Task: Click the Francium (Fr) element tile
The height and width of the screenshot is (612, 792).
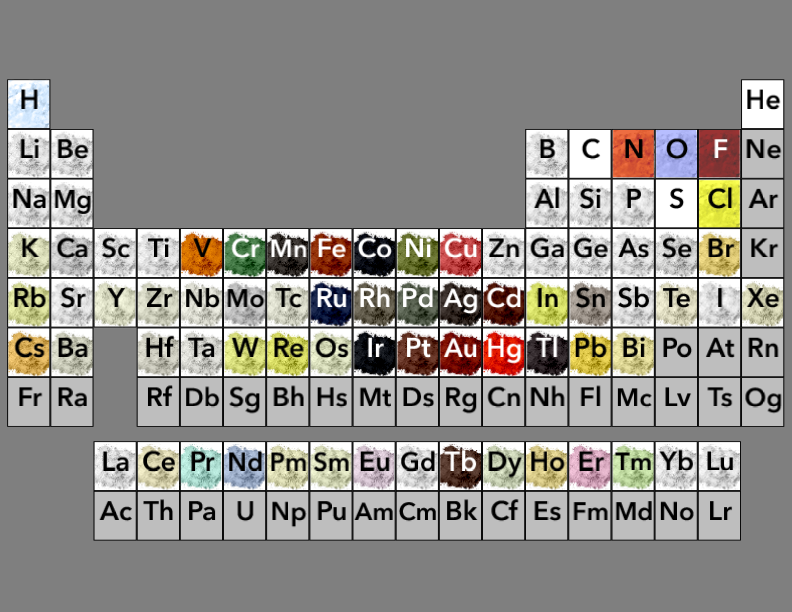Action: (29, 400)
